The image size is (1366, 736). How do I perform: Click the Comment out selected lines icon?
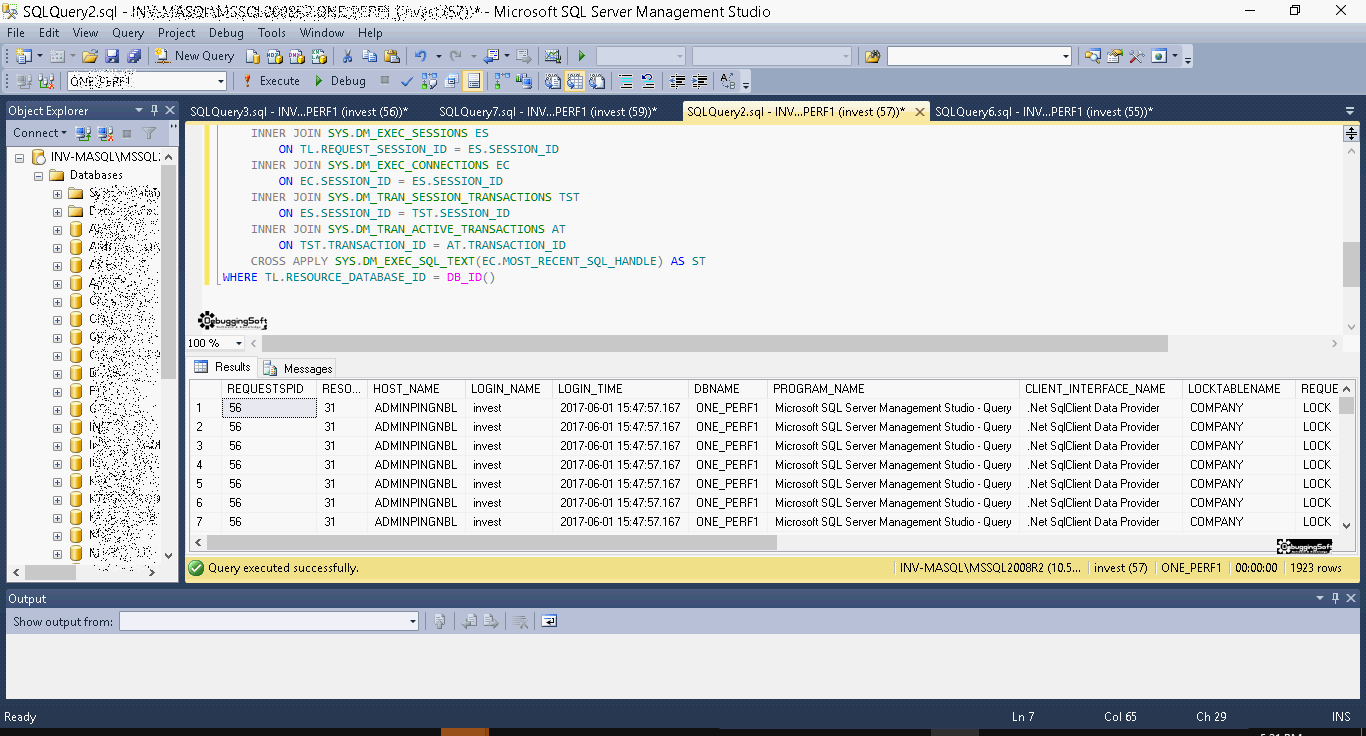tap(625, 81)
